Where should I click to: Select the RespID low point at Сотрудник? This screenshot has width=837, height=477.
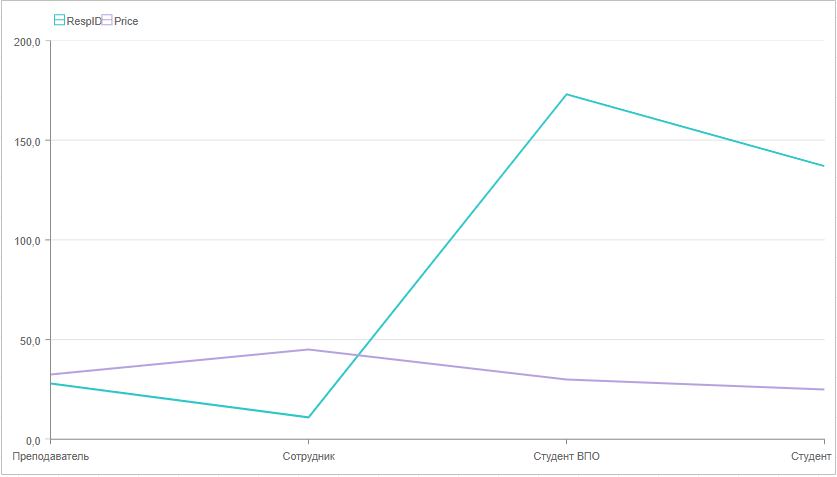point(308,417)
